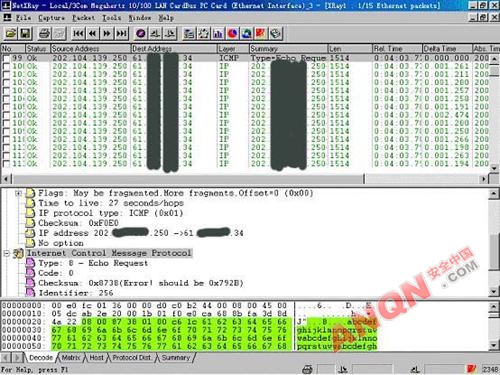Tick the checkbox on the second packet row
The height and width of the screenshot is (375, 500).
6,66
